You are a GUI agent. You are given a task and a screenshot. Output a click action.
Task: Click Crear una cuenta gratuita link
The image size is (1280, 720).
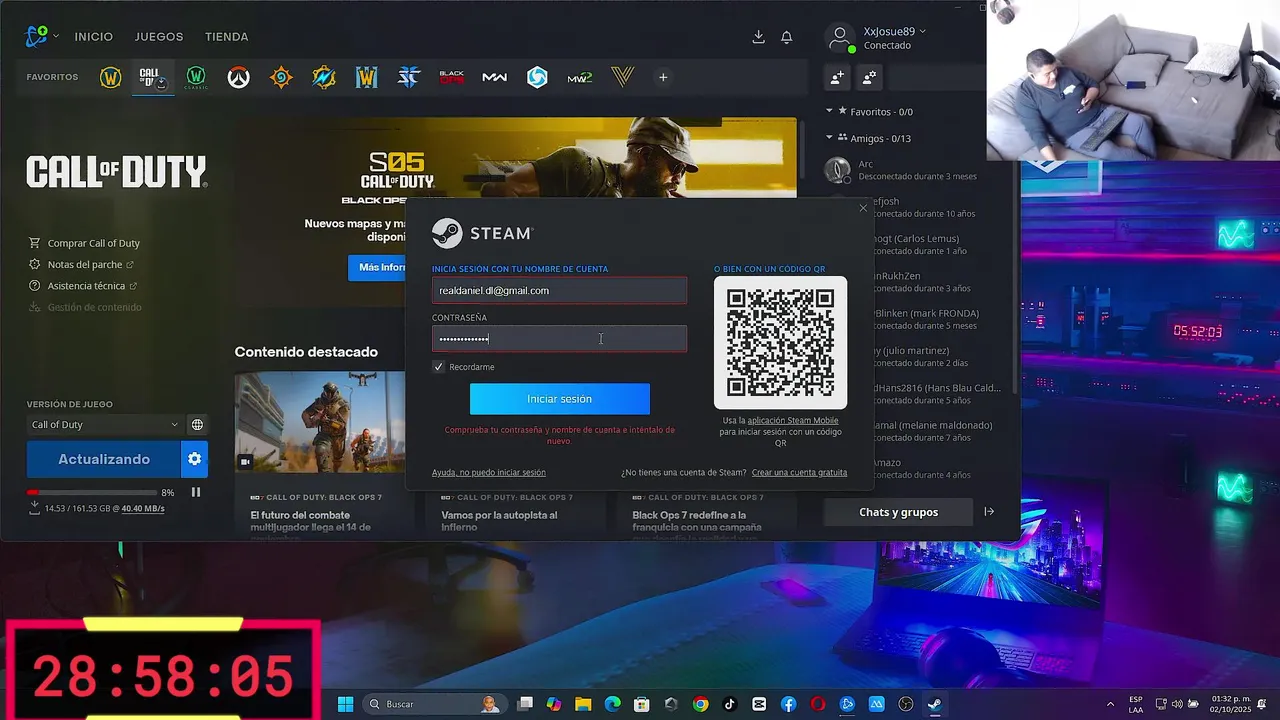tap(799, 472)
